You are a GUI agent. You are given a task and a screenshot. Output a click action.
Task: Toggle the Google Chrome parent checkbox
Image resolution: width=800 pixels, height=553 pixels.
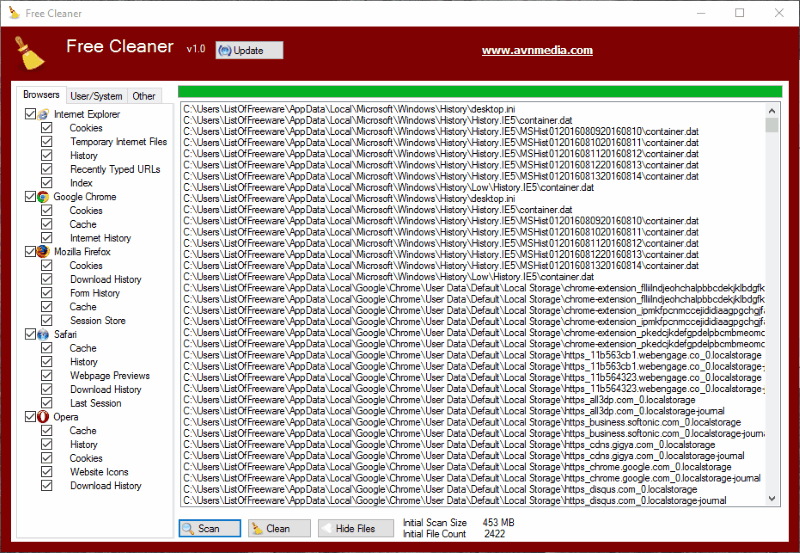30,196
